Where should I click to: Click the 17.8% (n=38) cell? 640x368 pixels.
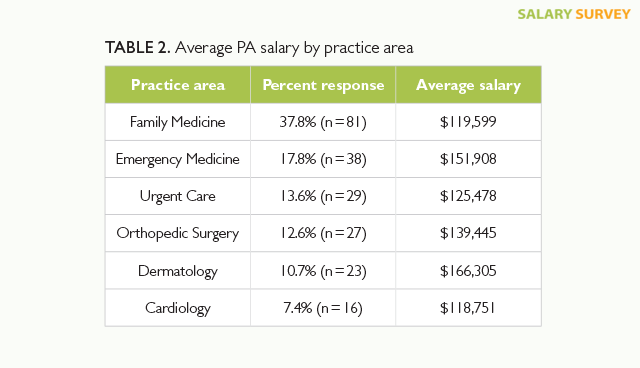pos(323,159)
